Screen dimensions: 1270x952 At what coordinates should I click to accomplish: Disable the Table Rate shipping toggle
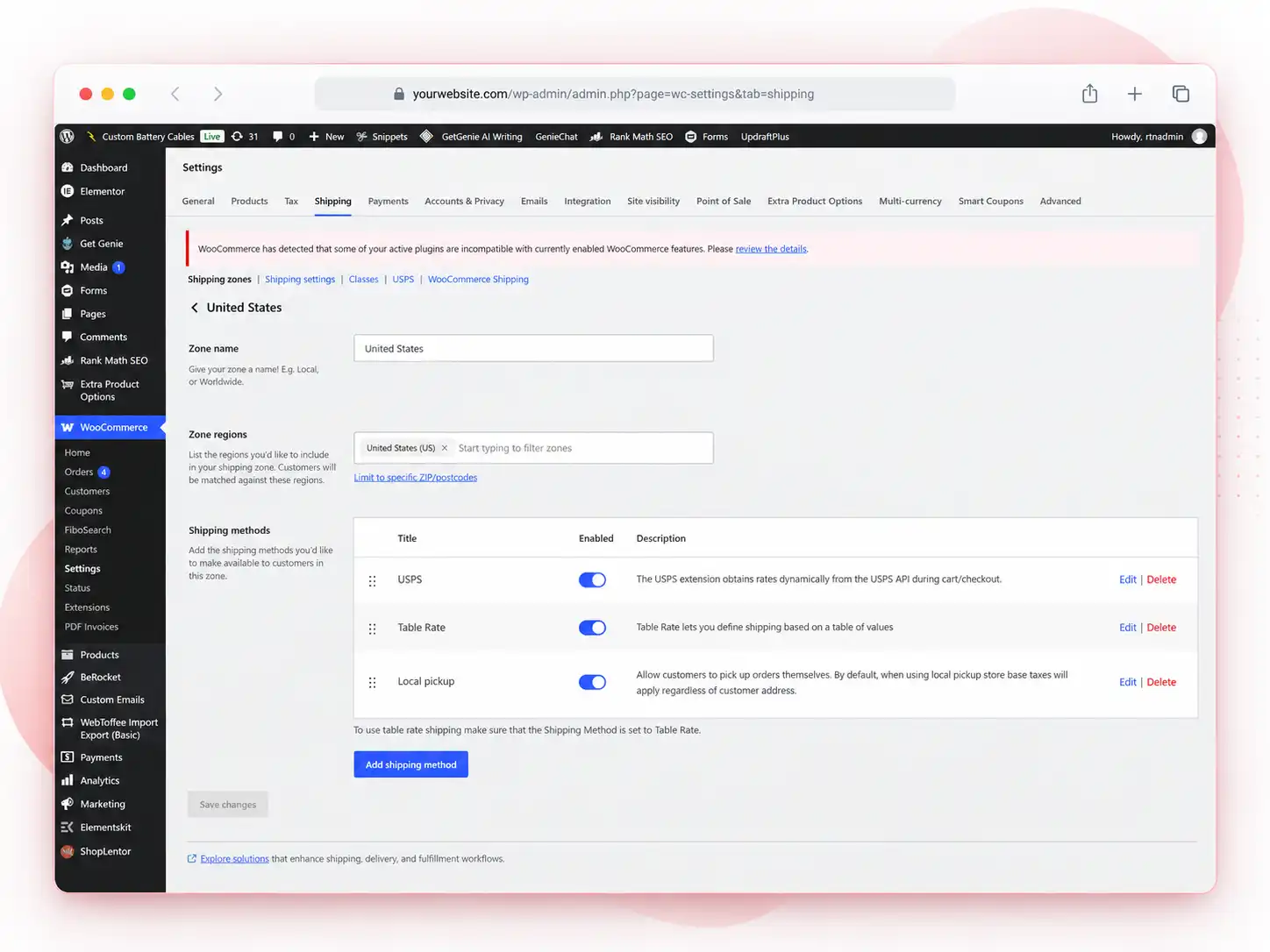[x=592, y=628]
